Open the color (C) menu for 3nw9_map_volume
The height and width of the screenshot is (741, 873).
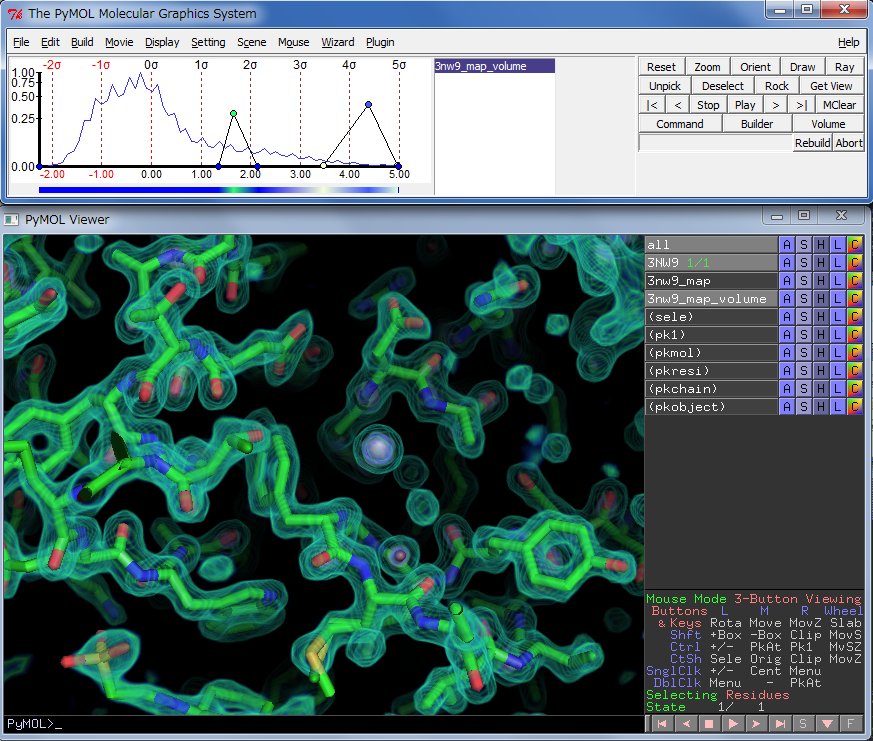pos(854,299)
